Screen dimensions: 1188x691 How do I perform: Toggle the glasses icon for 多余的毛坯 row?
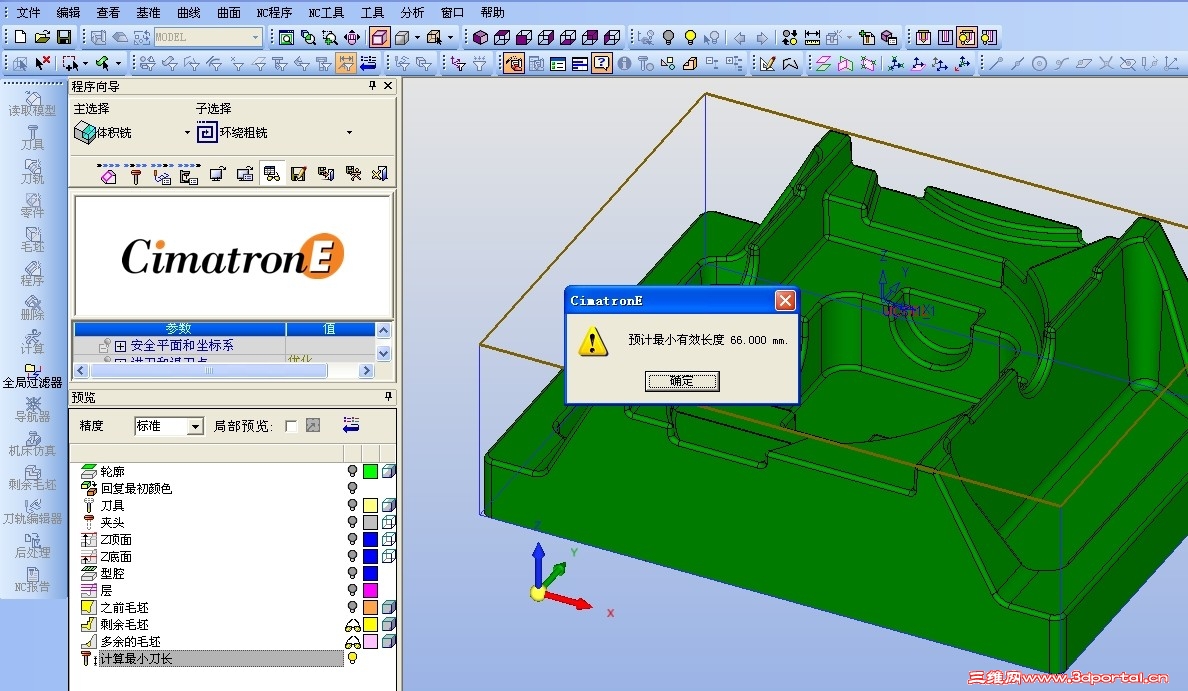coord(352,642)
